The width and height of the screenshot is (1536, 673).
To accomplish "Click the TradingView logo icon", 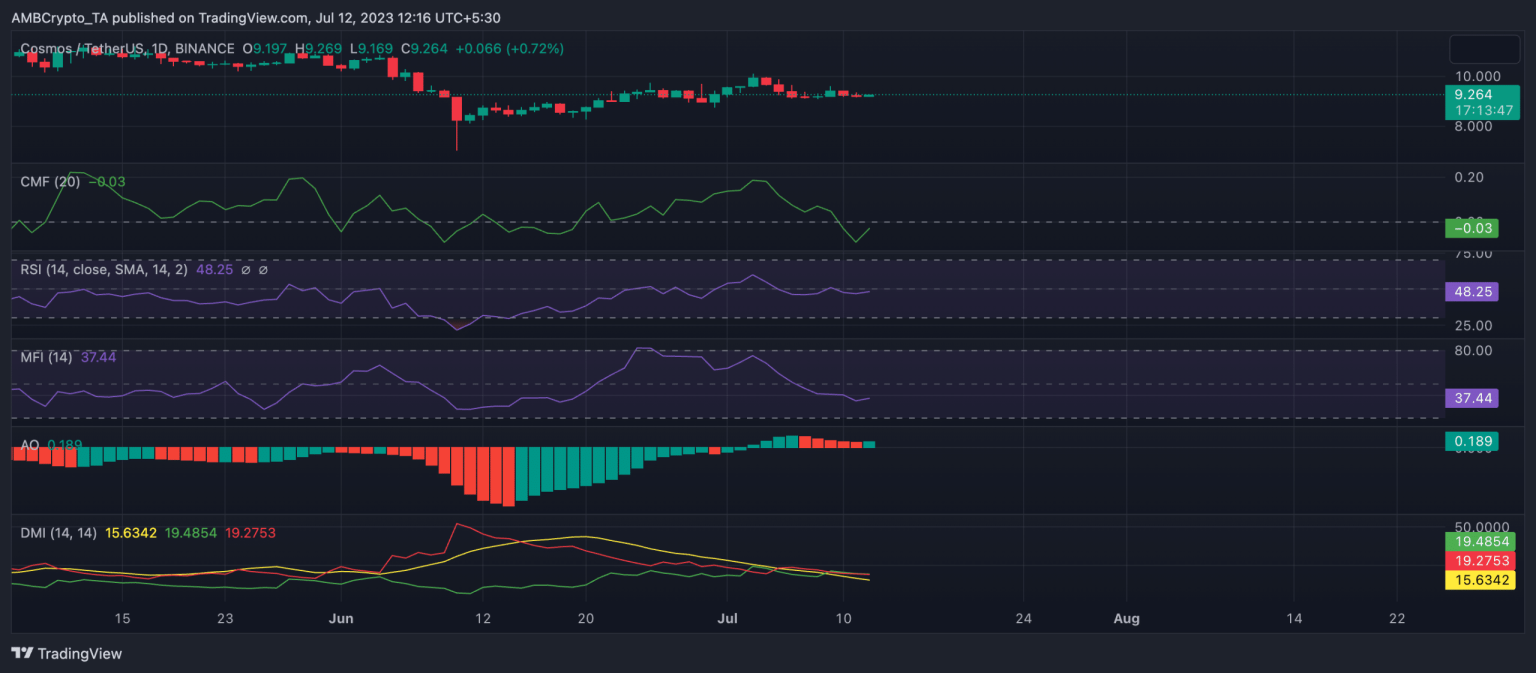I will coord(22,653).
